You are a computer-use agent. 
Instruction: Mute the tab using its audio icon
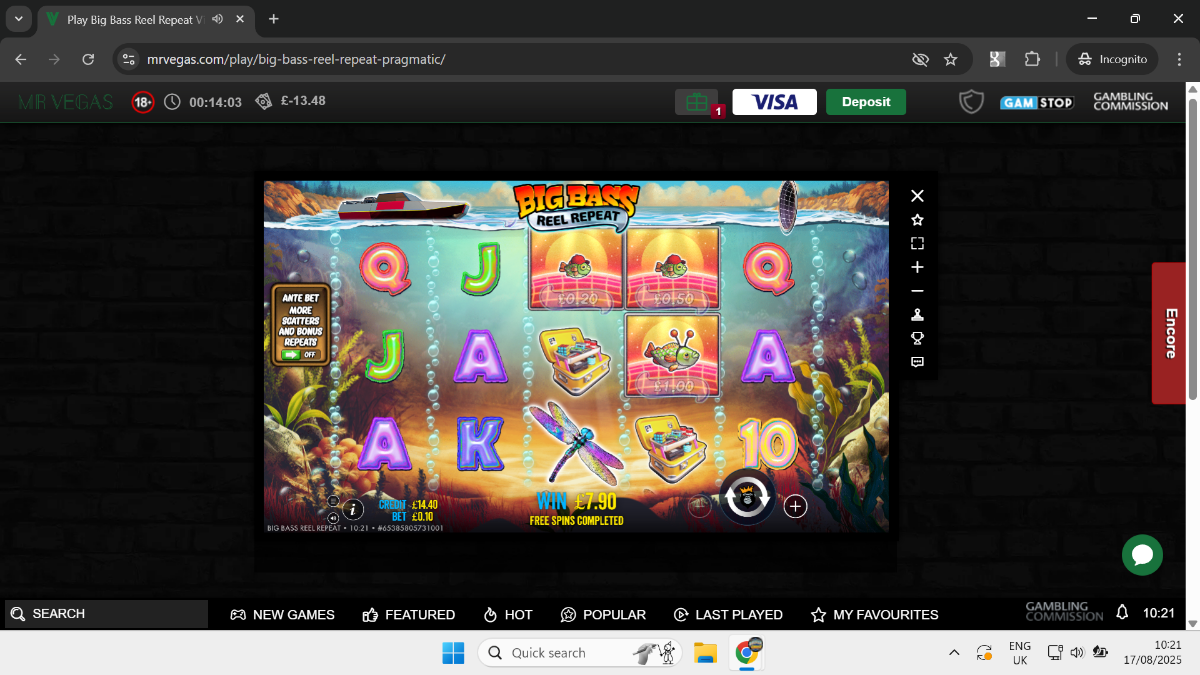pyautogui.click(x=217, y=19)
